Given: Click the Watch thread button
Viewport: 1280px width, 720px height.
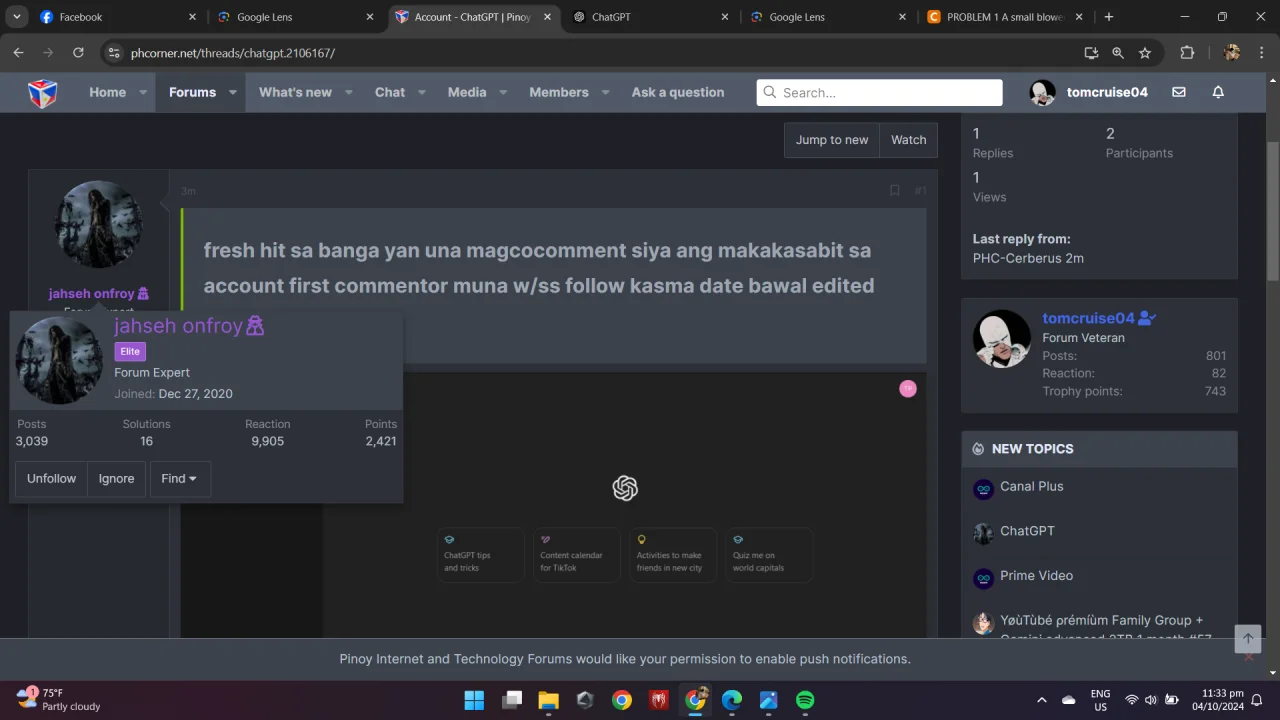Looking at the screenshot, I should (x=909, y=140).
